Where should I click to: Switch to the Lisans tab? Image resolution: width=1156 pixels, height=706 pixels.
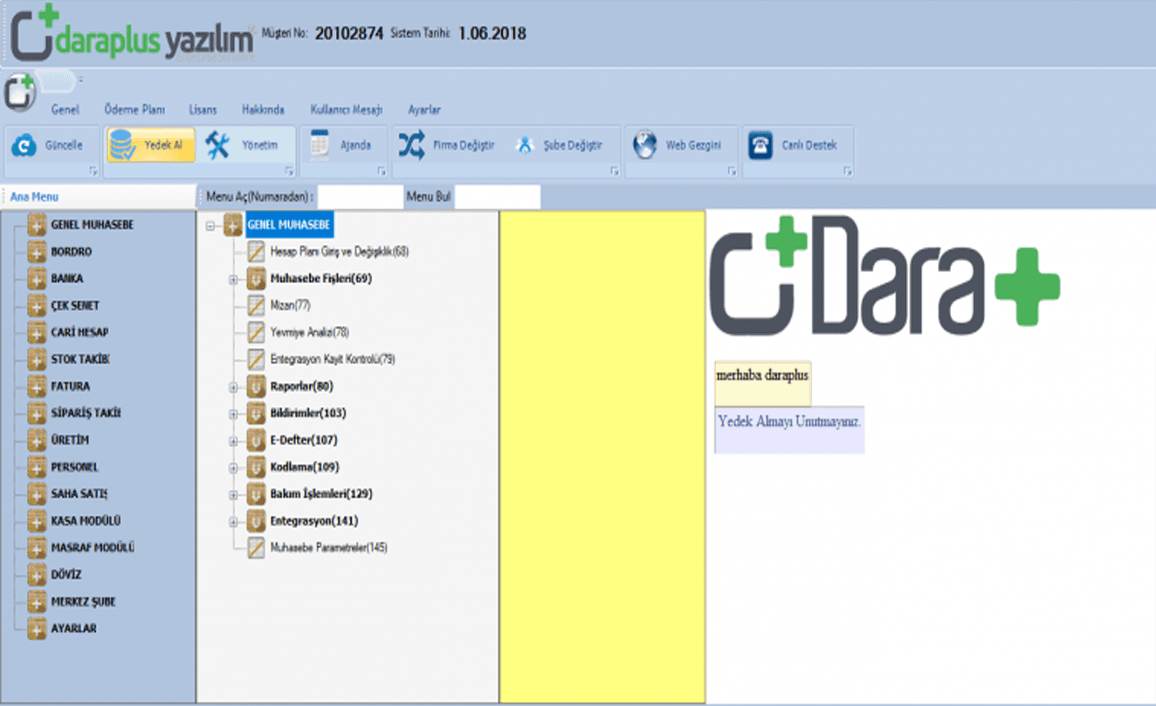click(203, 109)
